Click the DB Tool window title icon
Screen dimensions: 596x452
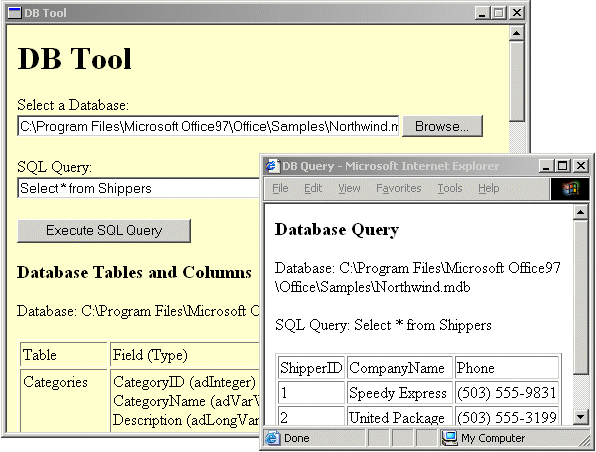click(14, 13)
